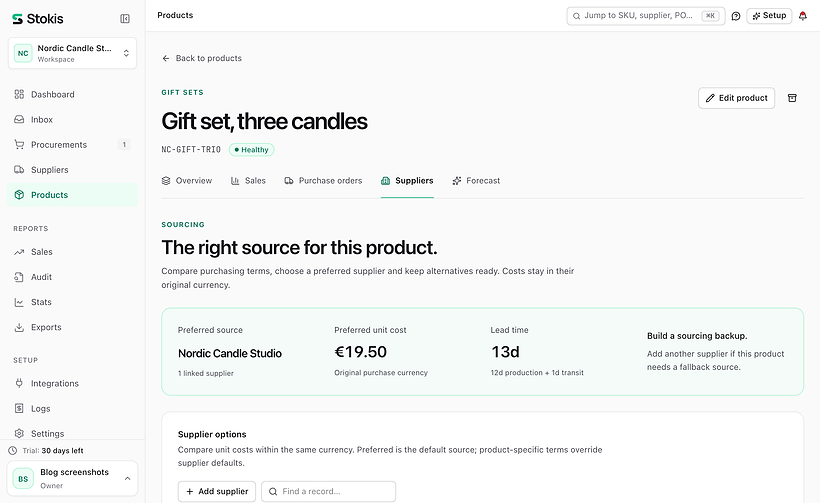Screen dimensions: 820x503
Task: Click '12d production + 1d transit' text
Action: tap(537, 373)
